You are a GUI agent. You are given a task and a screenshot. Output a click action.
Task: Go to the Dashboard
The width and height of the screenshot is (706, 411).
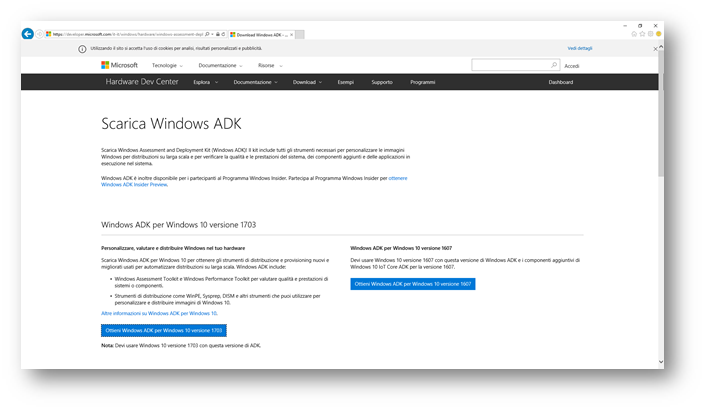(x=561, y=82)
